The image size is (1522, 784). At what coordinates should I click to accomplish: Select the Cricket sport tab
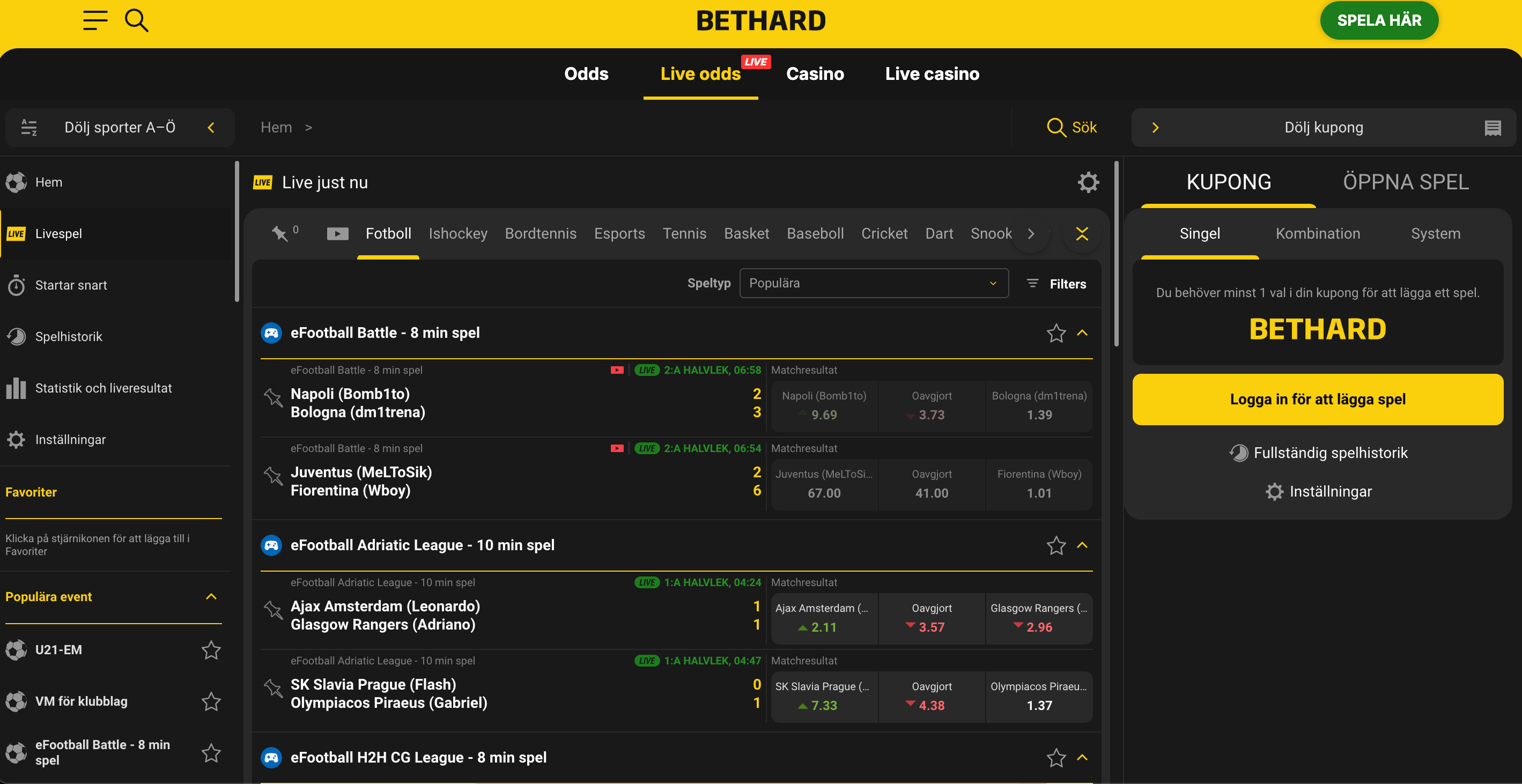click(x=884, y=233)
